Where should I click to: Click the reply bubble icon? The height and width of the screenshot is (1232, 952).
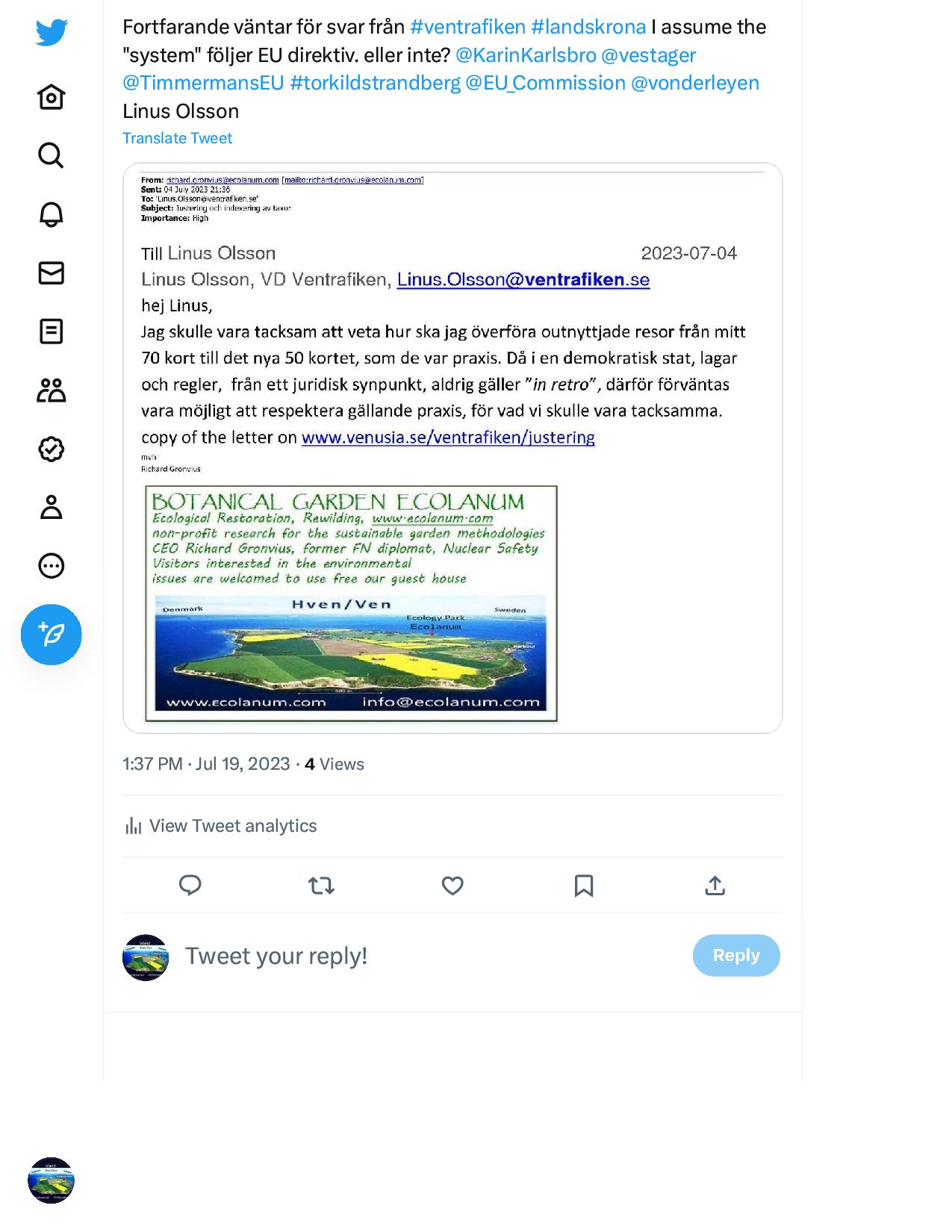tap(190, 886)
